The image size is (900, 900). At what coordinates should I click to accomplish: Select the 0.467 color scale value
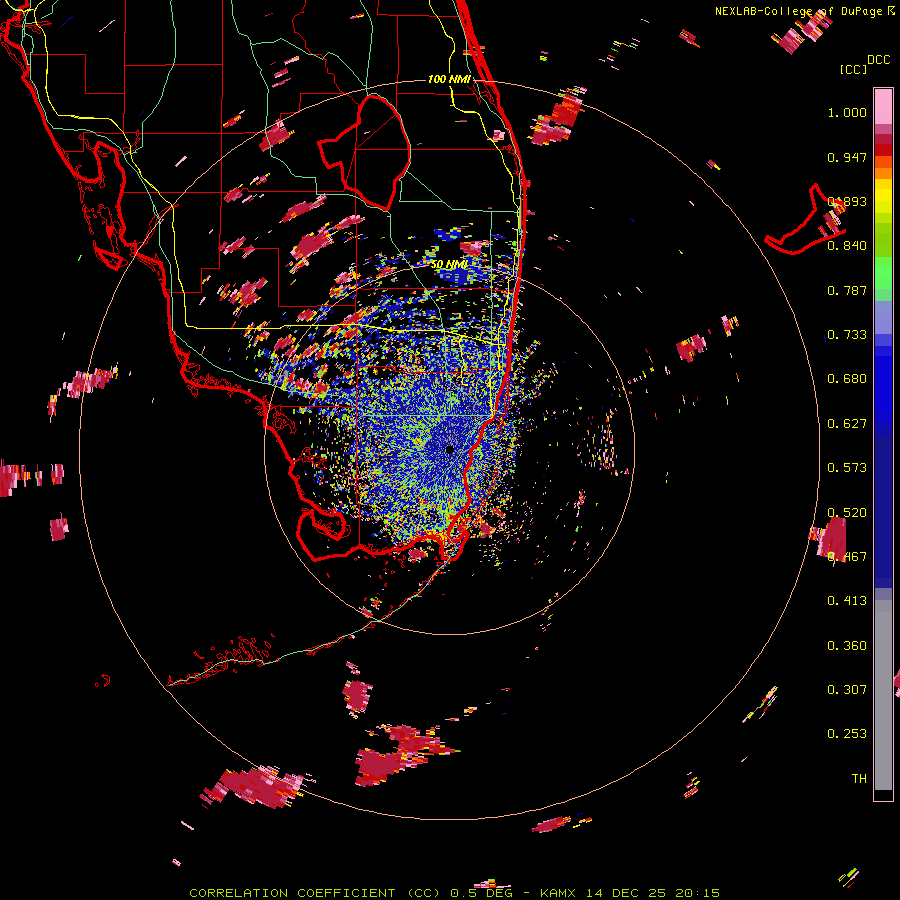(847, 557)
